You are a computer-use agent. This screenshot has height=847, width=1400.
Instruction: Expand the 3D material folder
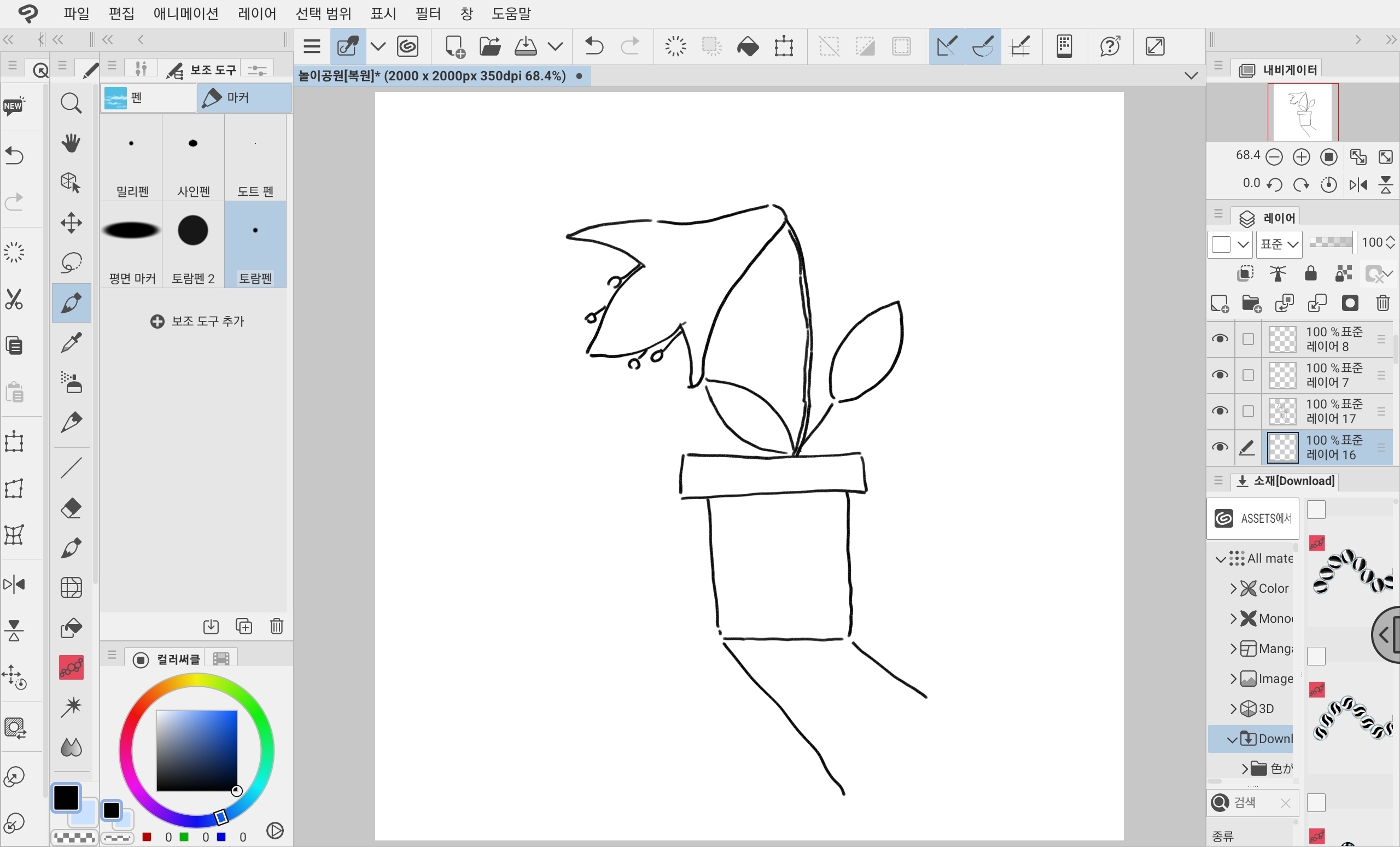click(1233, 709)
